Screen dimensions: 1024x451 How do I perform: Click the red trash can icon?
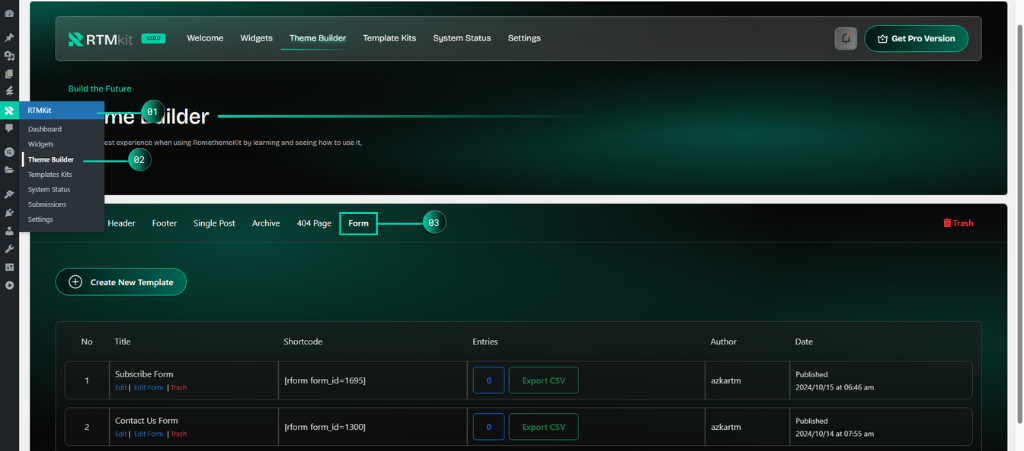[947, 223]
